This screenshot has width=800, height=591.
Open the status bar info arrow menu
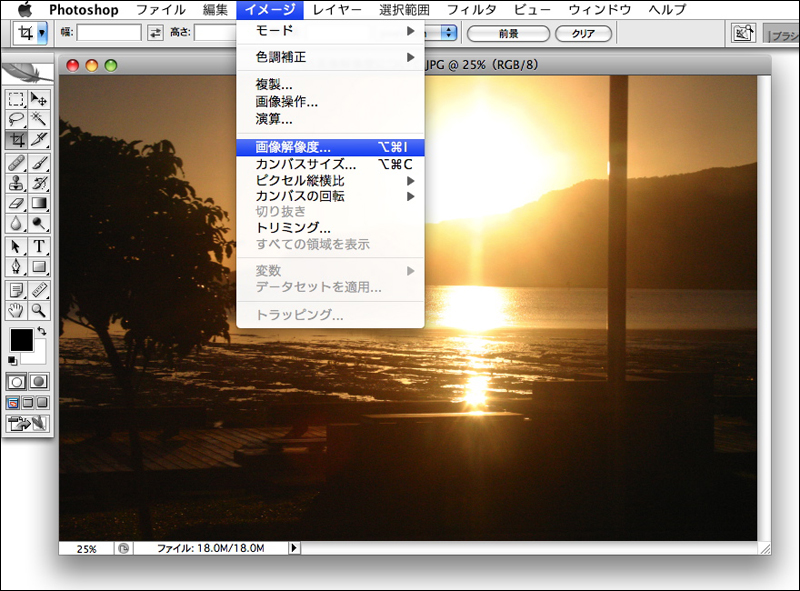click(294, 548)
